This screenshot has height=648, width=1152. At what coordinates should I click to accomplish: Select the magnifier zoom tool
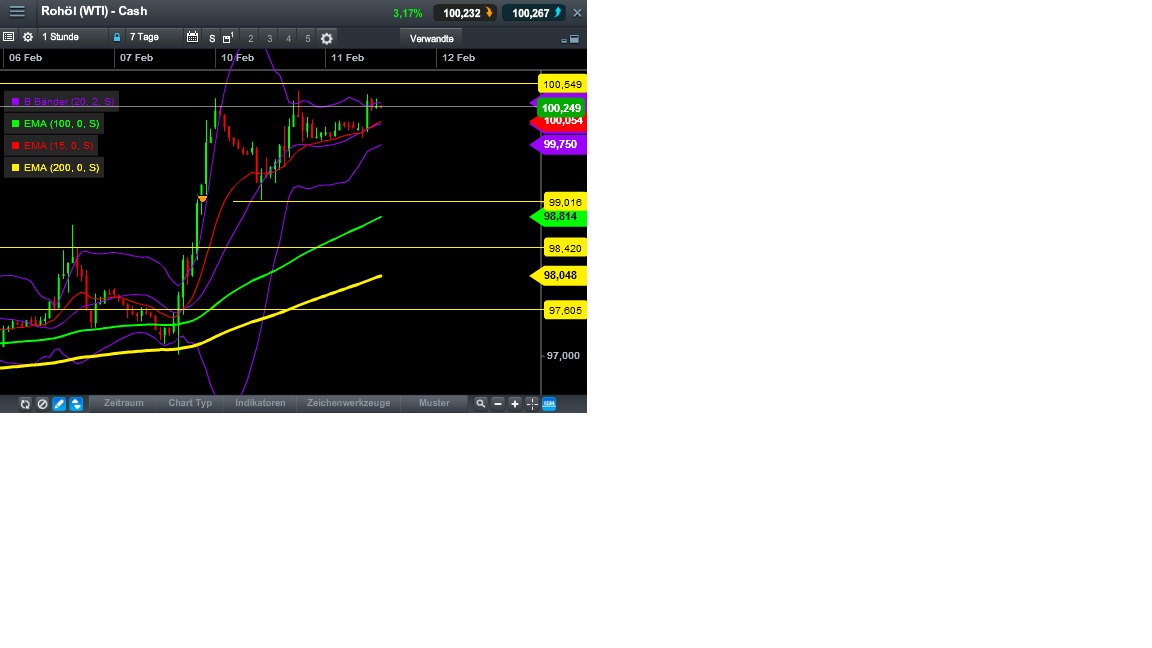(481, 403)
